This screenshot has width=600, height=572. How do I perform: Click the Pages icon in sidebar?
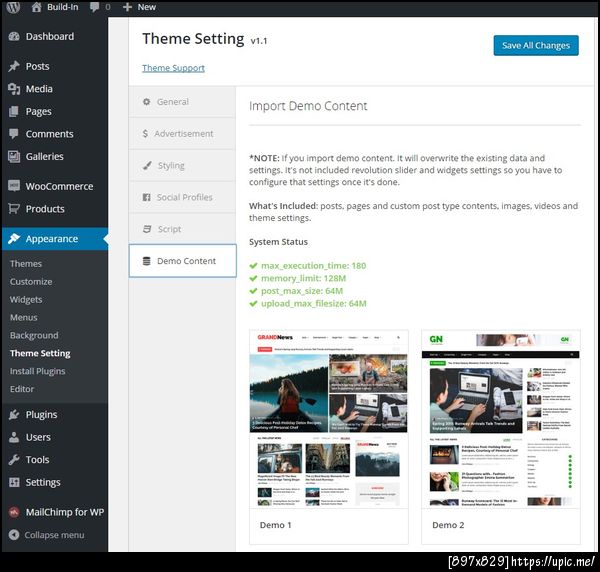point(14,111)
